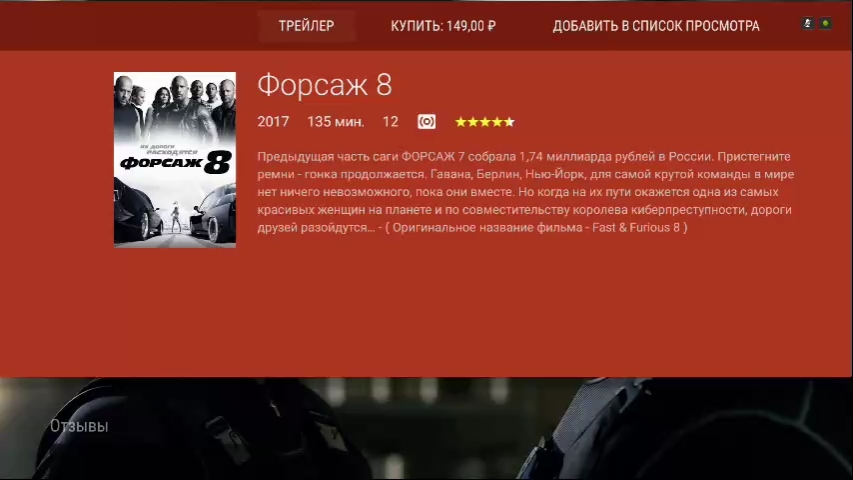Play the trailer via ТРЕЙЛЕР button
The height and width of the screenshot is (480, 853).
307,26
